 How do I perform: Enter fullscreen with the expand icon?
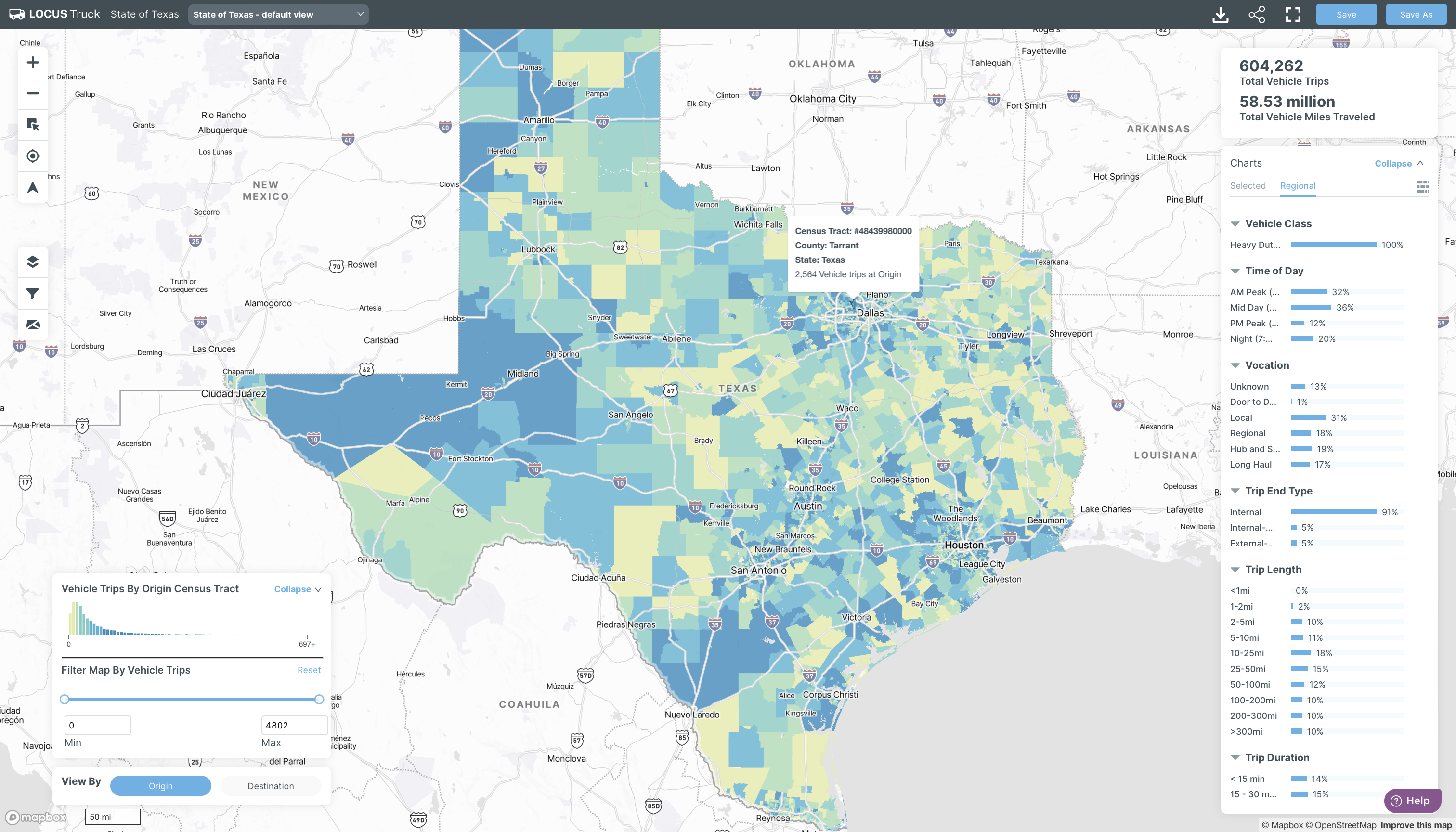coord(1293,15)
